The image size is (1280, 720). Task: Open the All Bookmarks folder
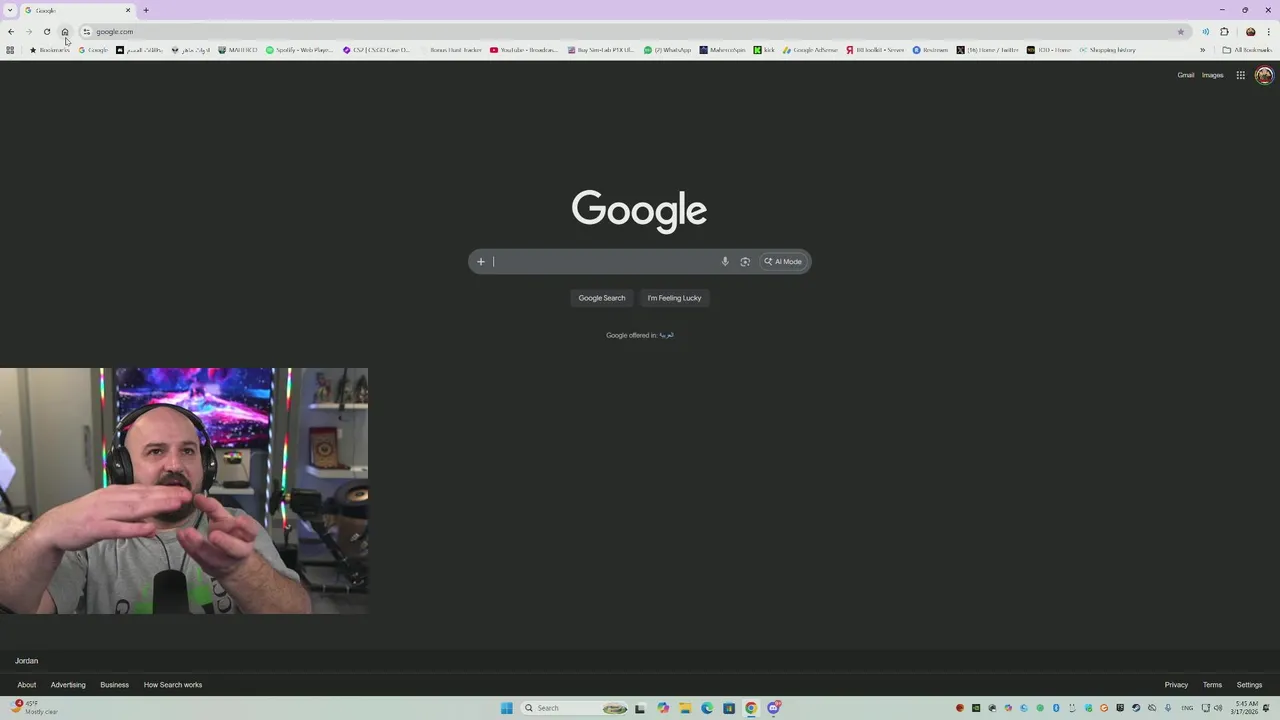coord(1247,50)
